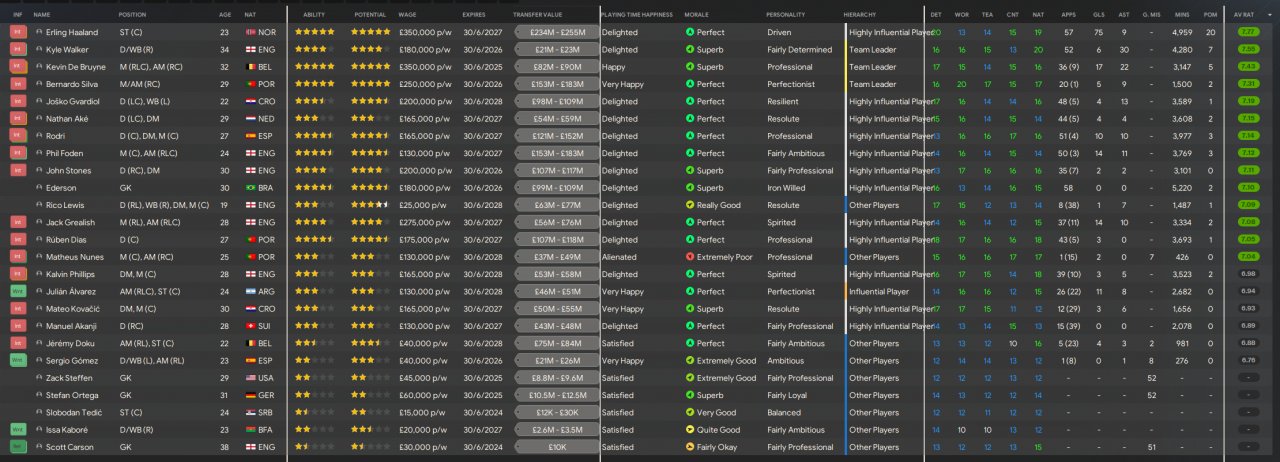Click Scott Carson's Fairly Okay morale icon
Image resolution: width=1280 pixels, height=462 pixels.
(x=689, y=447)
